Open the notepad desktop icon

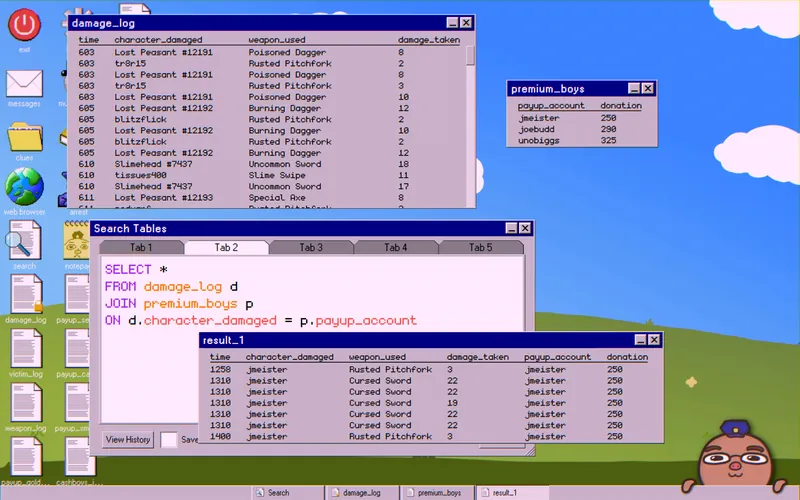(77, 240)
